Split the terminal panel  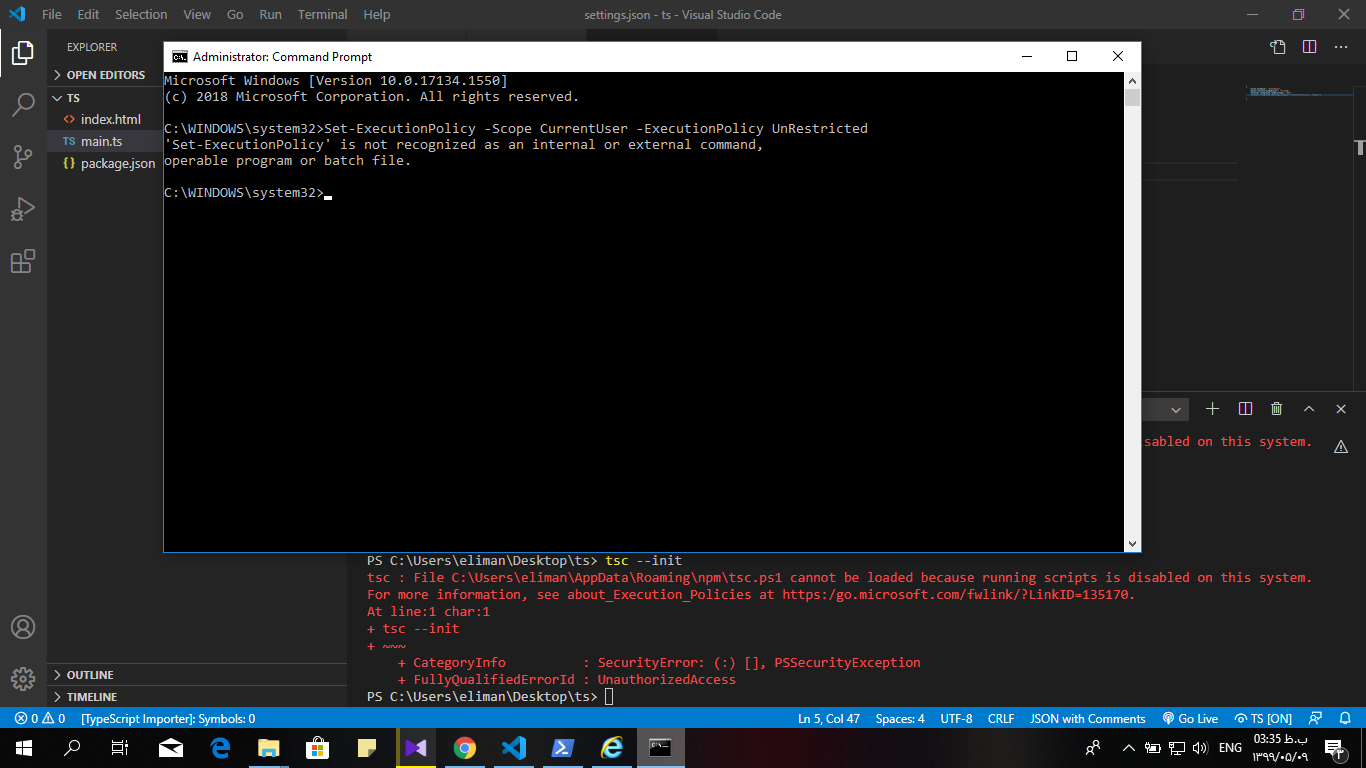pos(1245,409)
